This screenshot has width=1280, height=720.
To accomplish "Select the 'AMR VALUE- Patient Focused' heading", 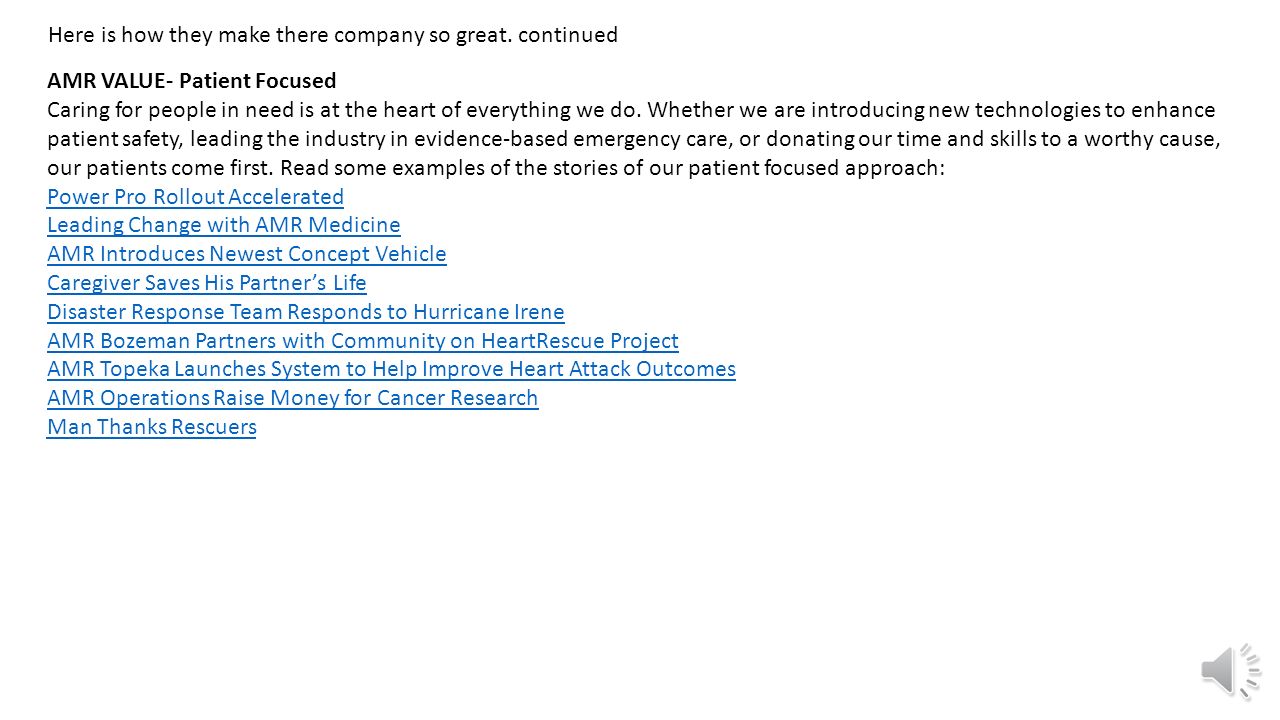I will (191, 80).
